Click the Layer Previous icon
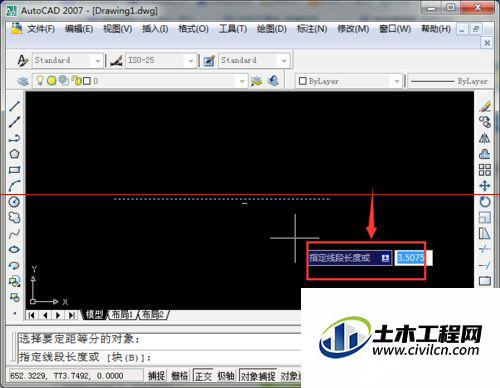The image size is (500, 388). pyautogui.click(x=273, y=81)
